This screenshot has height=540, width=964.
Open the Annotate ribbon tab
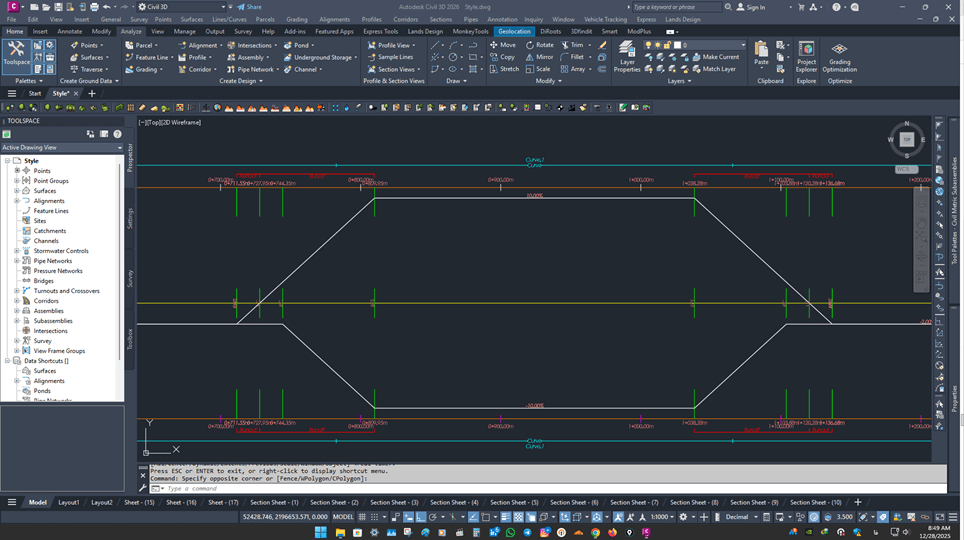(x=70, y=31)
